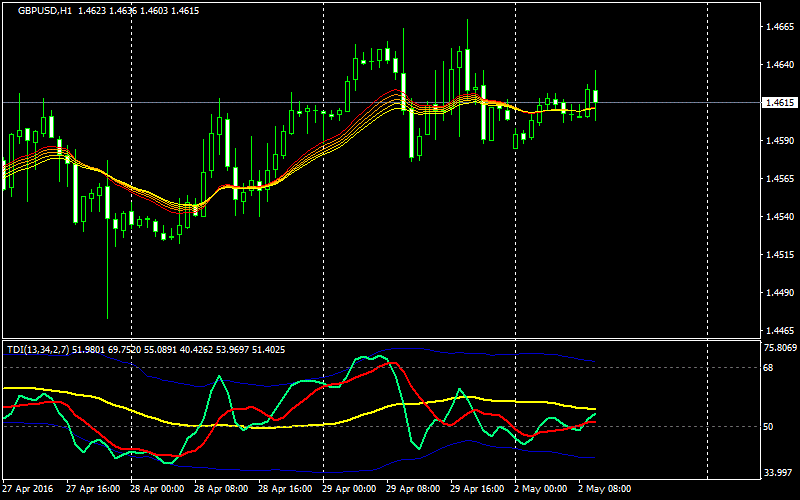
Task: Click the 28 Apr 00:00 time label
Action: coord(158,489)
